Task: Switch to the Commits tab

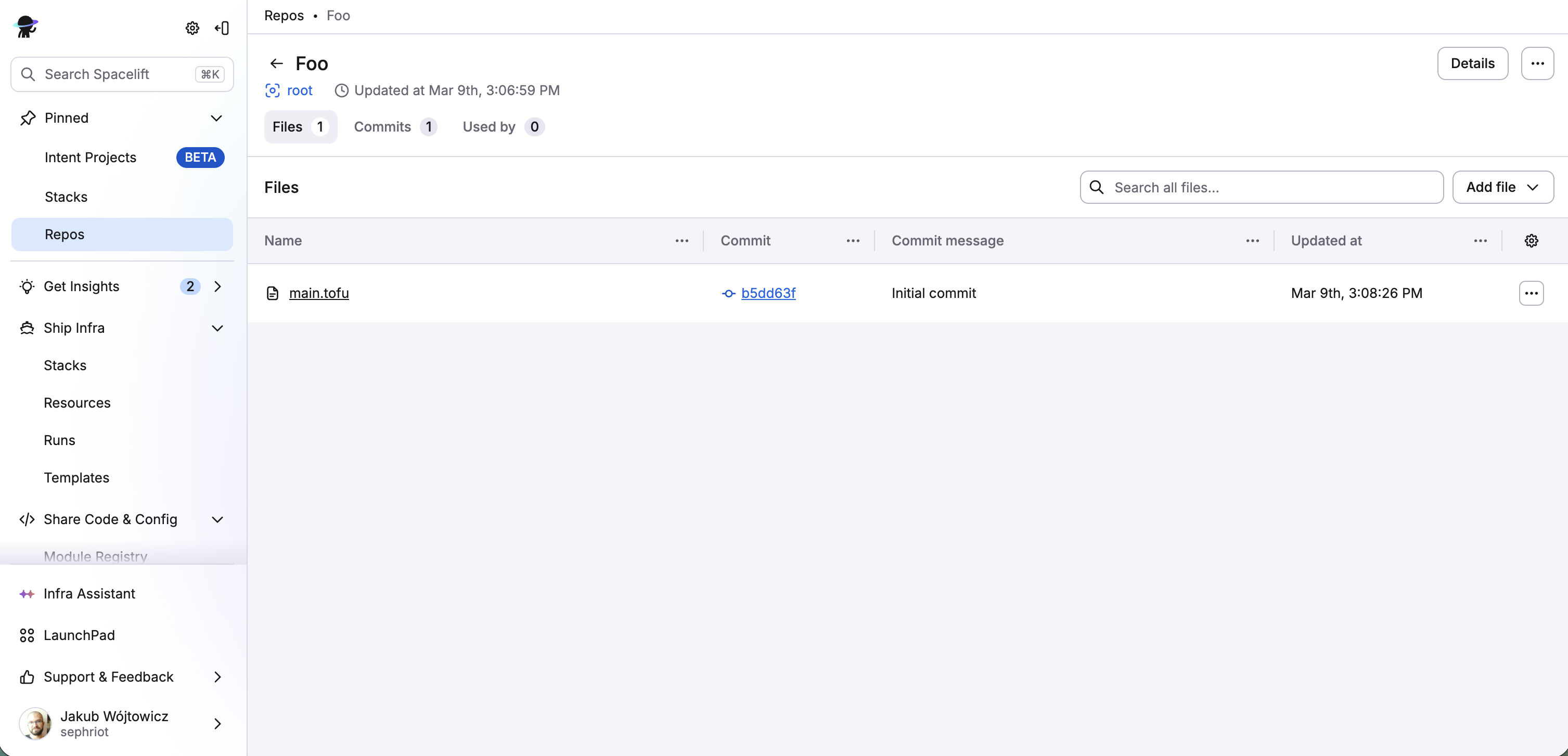Action: pos(394,126)
